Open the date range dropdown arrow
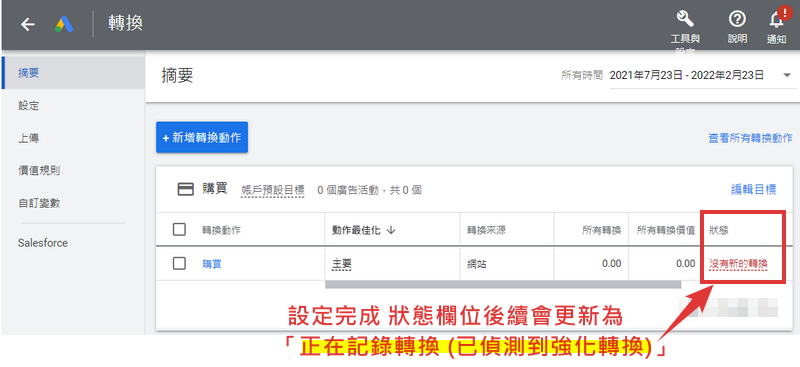Screen dimensions: 800x367 click(786, 76)
